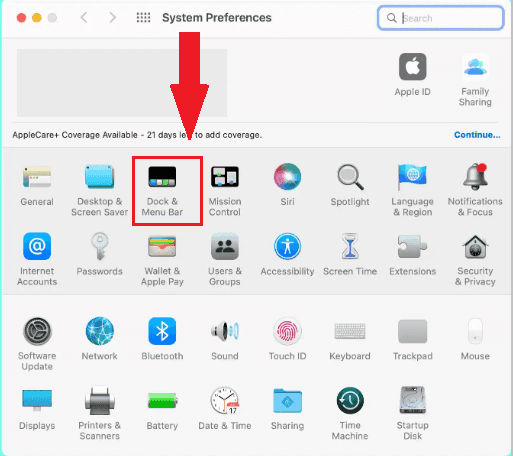Show all preferences with grid button
The height and width of the screenshot is (456, 513).
tap(143, 17)
